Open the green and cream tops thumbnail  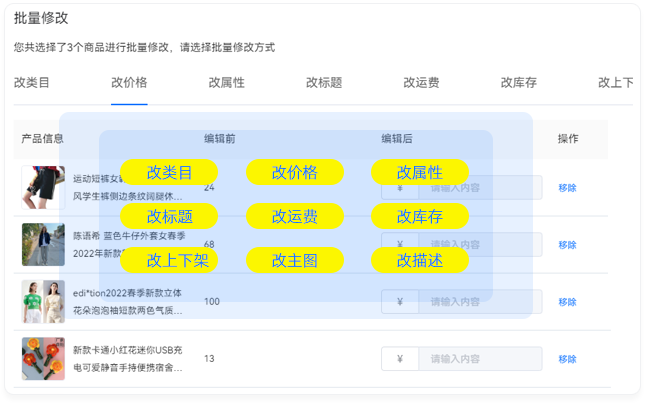click(x=43, y=302)
